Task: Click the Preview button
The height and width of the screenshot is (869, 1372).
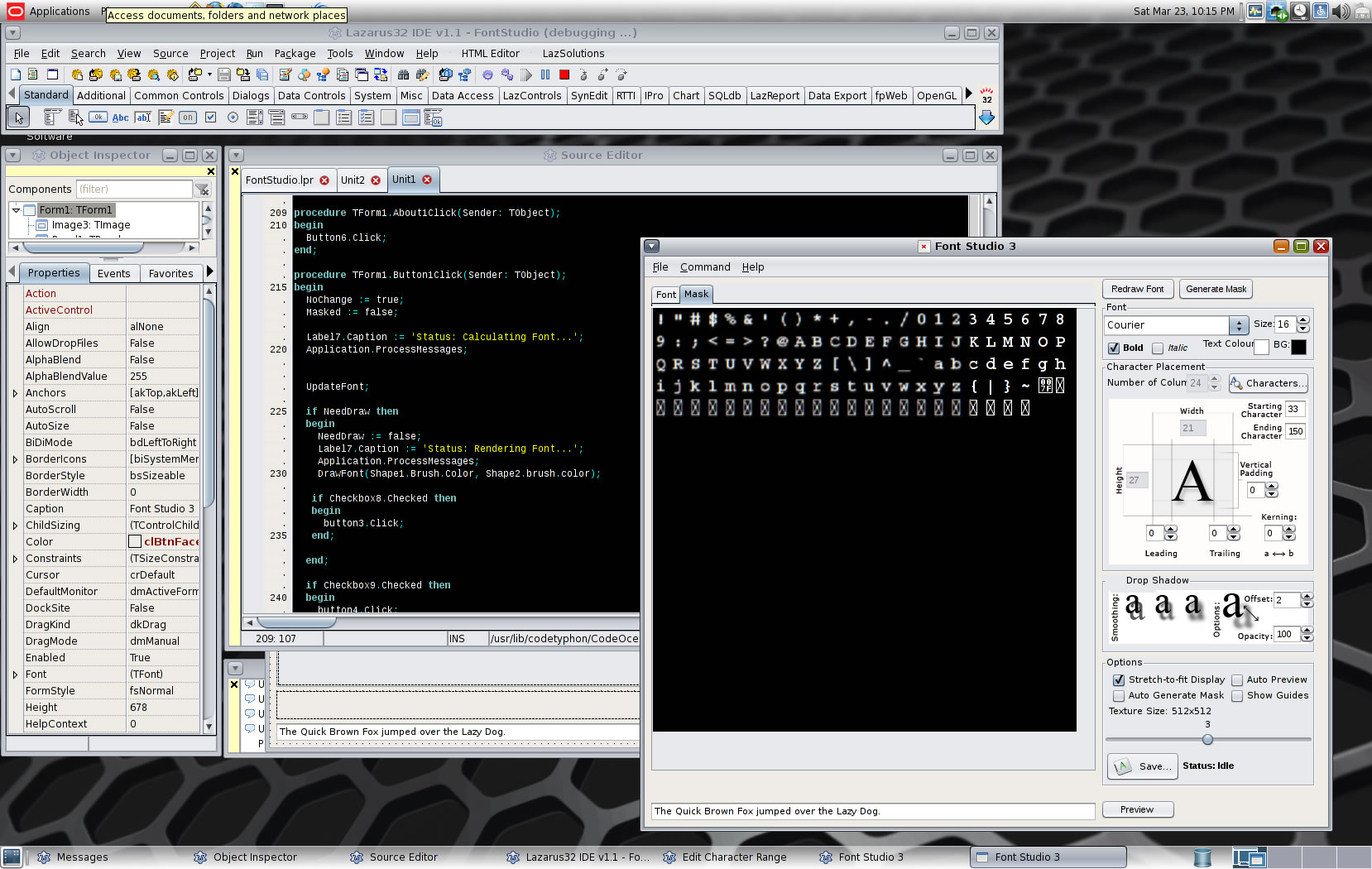Action: point(1137,809)
